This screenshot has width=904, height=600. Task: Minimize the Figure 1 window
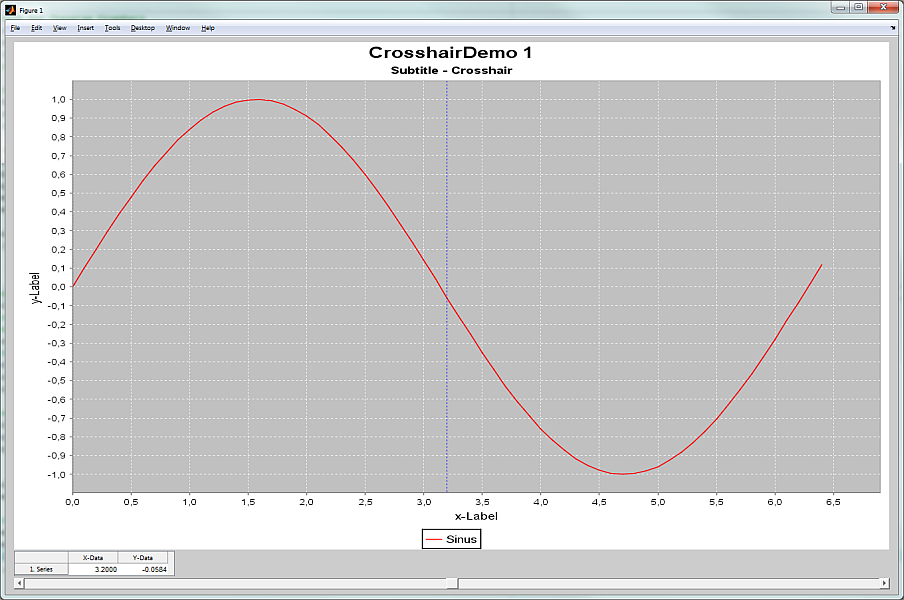click(841, 7)
